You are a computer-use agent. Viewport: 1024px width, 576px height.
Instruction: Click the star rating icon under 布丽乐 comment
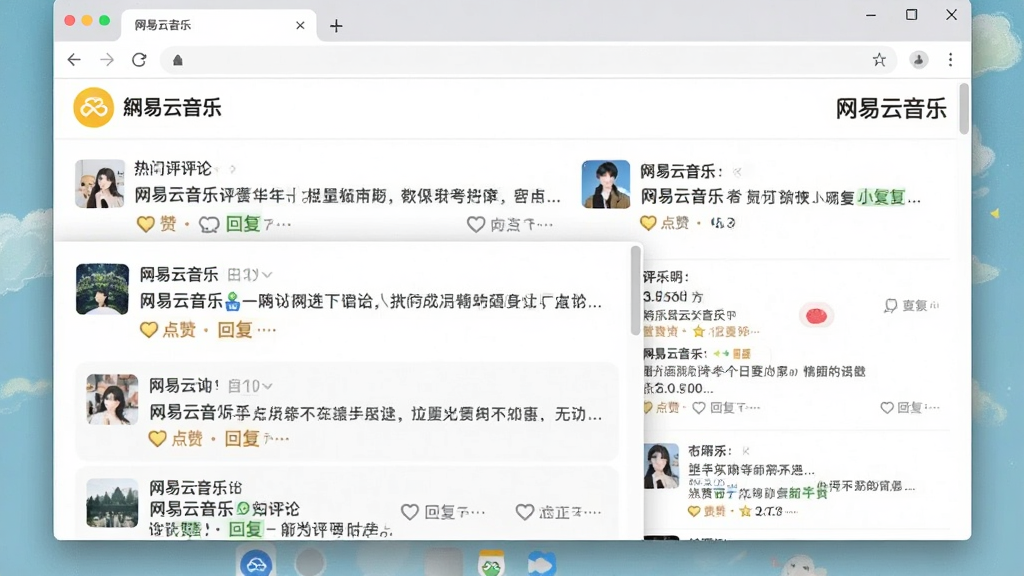[745, 511]
